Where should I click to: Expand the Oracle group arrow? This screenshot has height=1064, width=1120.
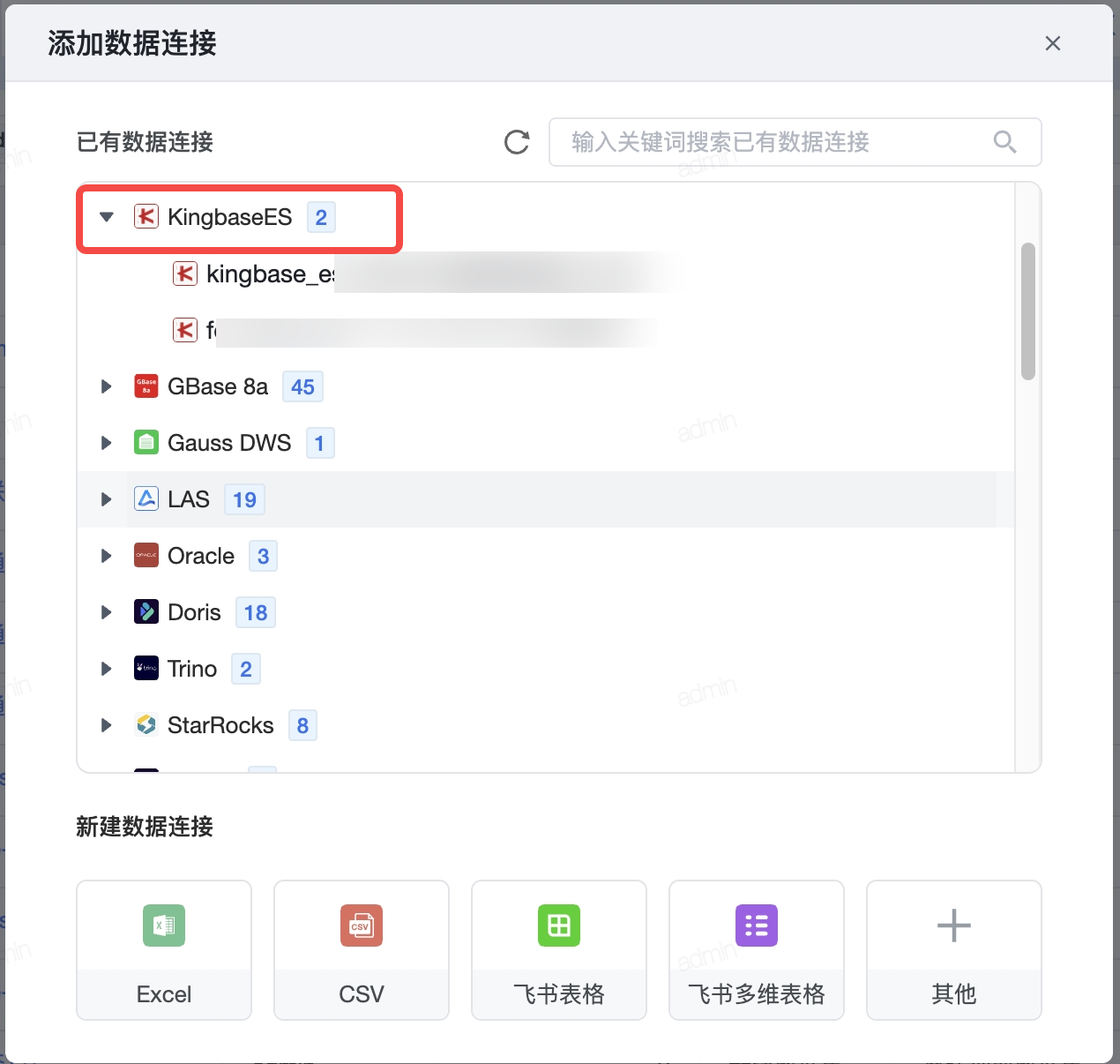pyautogui.click(x=107, y=556)
